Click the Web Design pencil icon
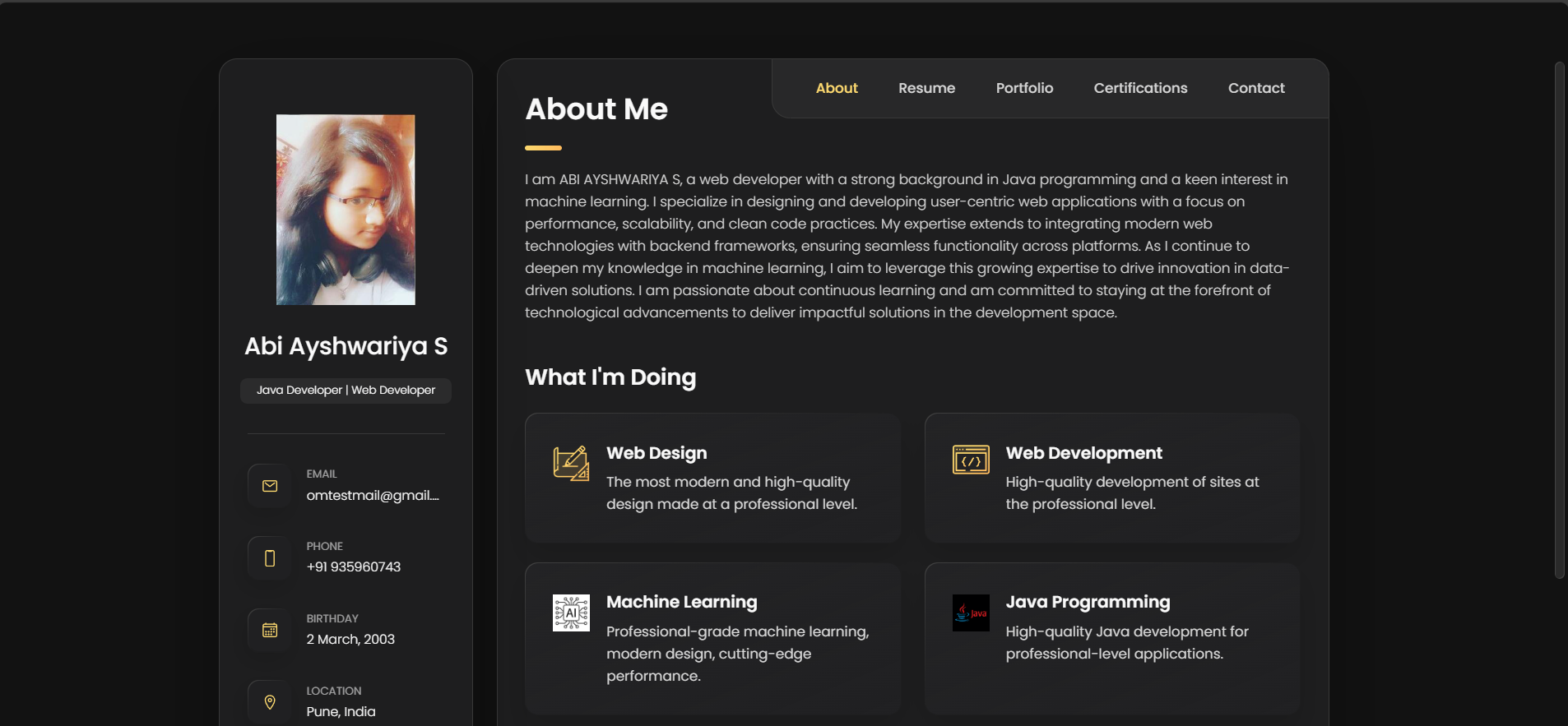The width and height of the screenshot is (1568, 726). pos(571,463)
